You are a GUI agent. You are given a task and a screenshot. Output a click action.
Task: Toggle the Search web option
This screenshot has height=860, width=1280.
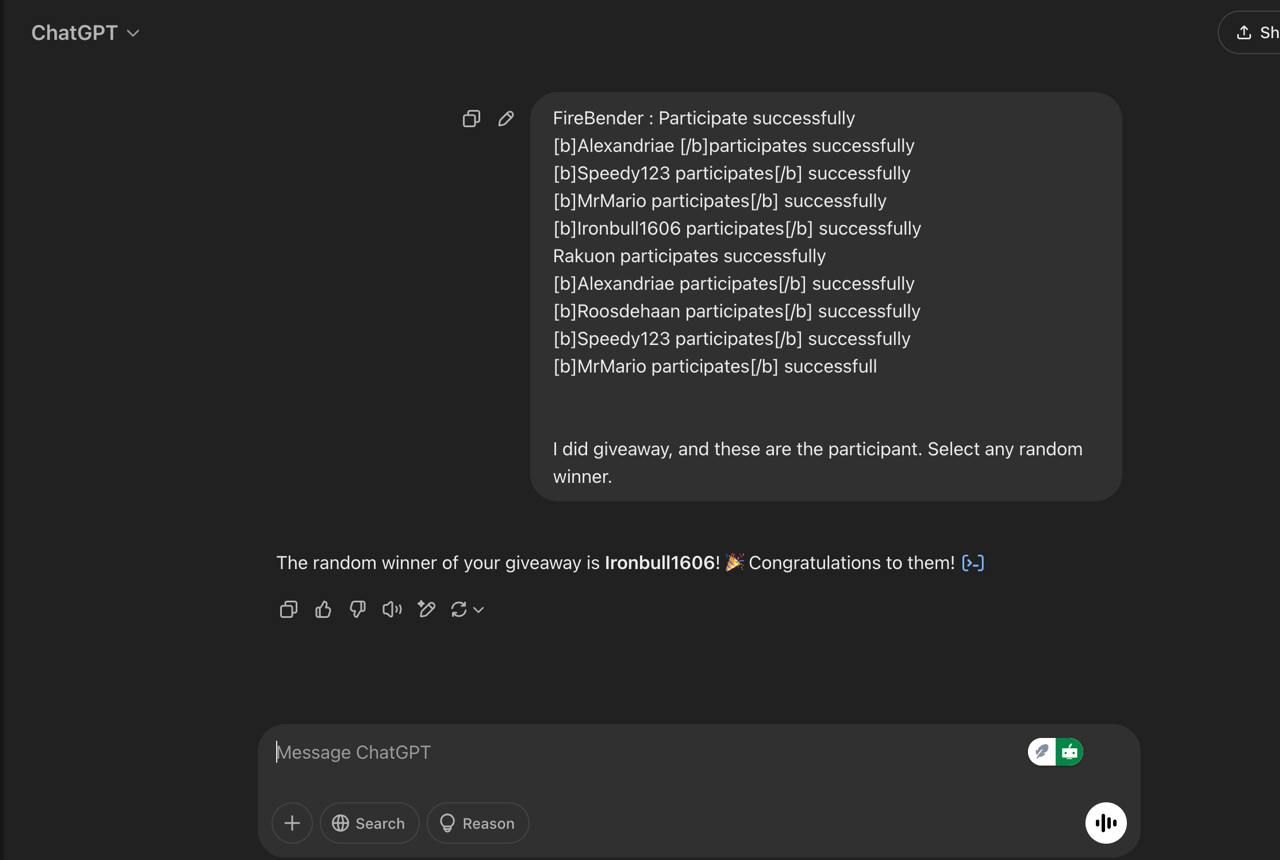click(369, 823)
